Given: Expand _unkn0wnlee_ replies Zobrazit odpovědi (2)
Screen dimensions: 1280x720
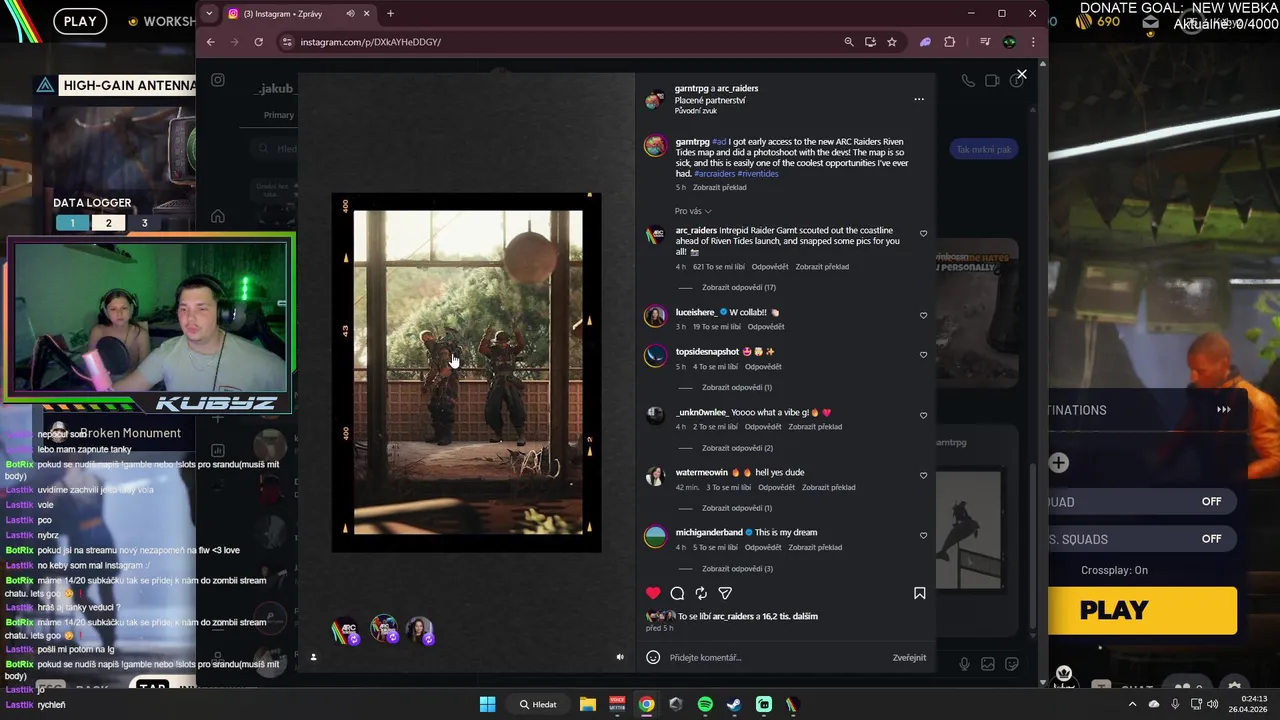Looking at the screenshot, I should (737, 448).
